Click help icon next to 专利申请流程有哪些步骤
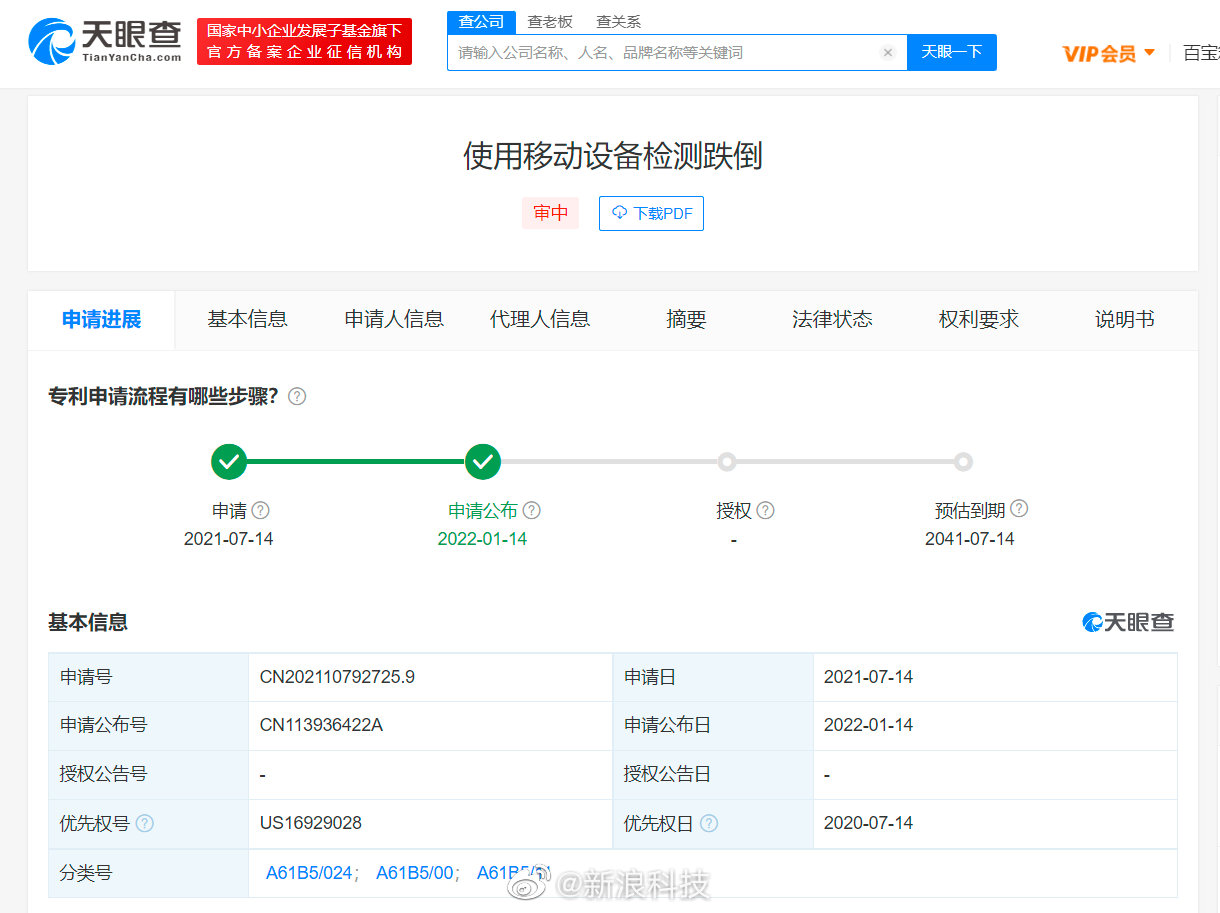 [x=297, y=396]
